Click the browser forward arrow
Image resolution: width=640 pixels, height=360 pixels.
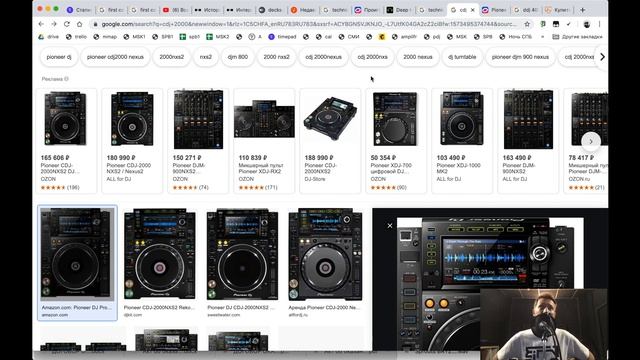54,24
